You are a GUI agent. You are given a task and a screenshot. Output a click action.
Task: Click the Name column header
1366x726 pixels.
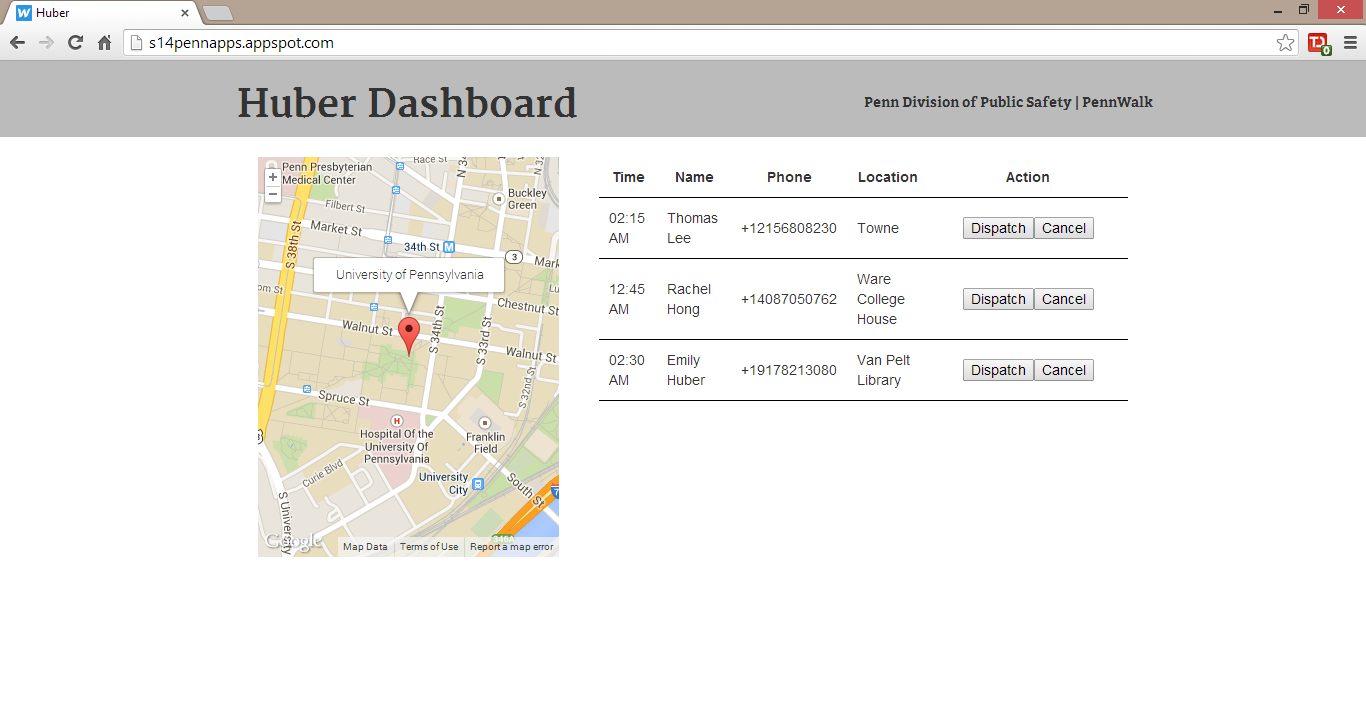tap(694, 177)
